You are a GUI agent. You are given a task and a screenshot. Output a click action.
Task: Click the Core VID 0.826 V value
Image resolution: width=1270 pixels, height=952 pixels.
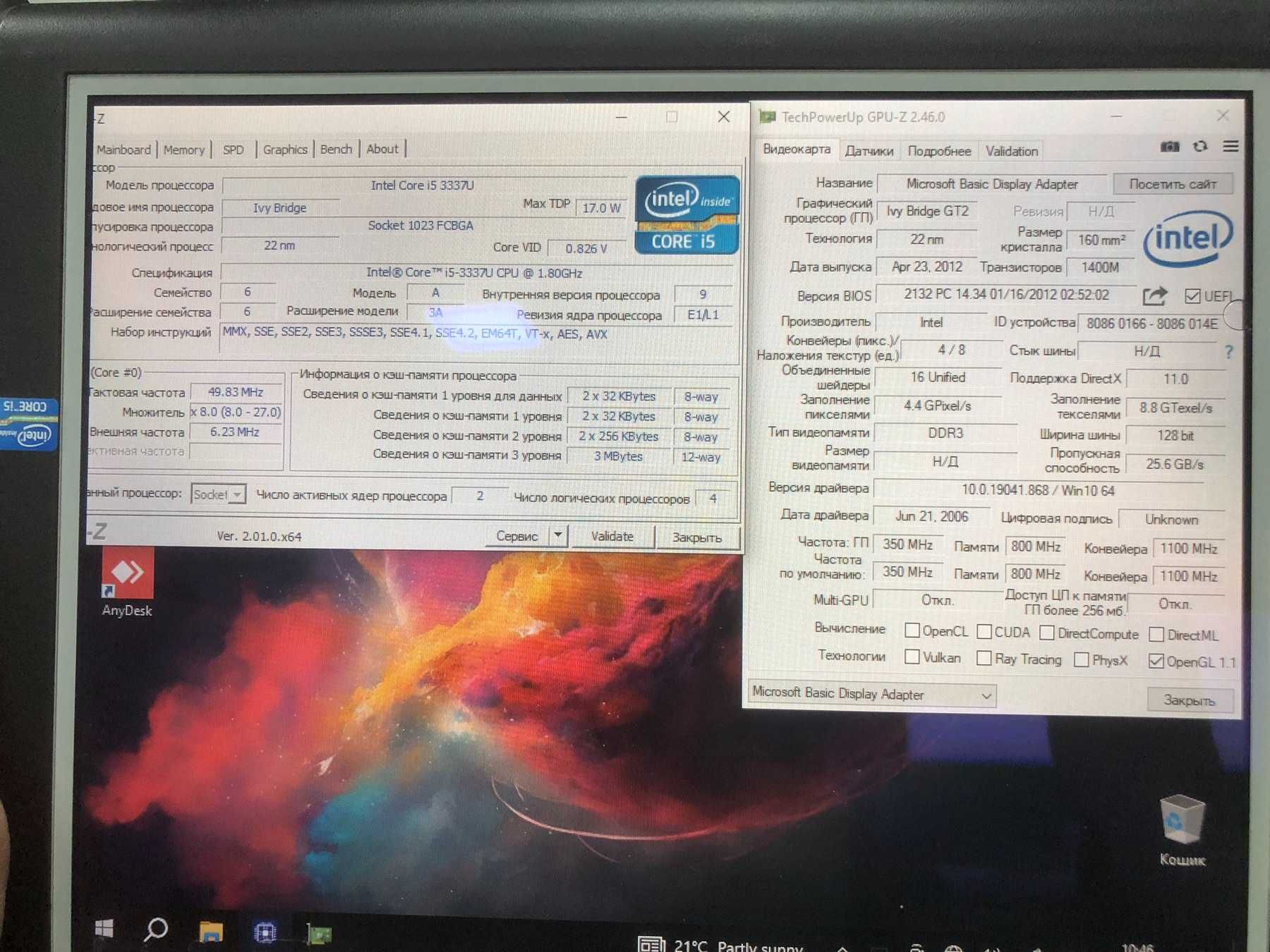click(x=586, y=248)
